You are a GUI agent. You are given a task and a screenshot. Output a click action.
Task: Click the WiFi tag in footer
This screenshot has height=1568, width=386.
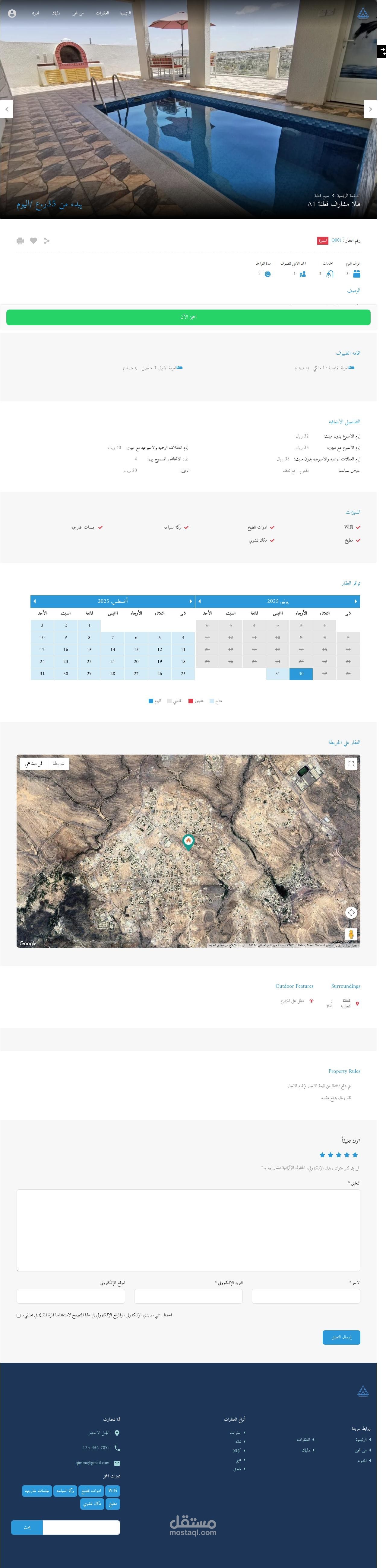pyautogui.click(x=113, y=1491)
